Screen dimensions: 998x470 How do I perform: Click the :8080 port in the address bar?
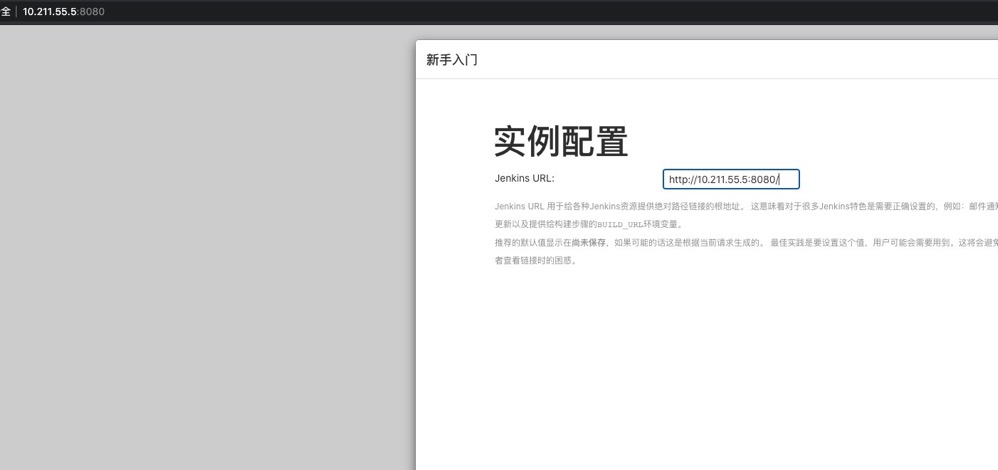[90, 11]
